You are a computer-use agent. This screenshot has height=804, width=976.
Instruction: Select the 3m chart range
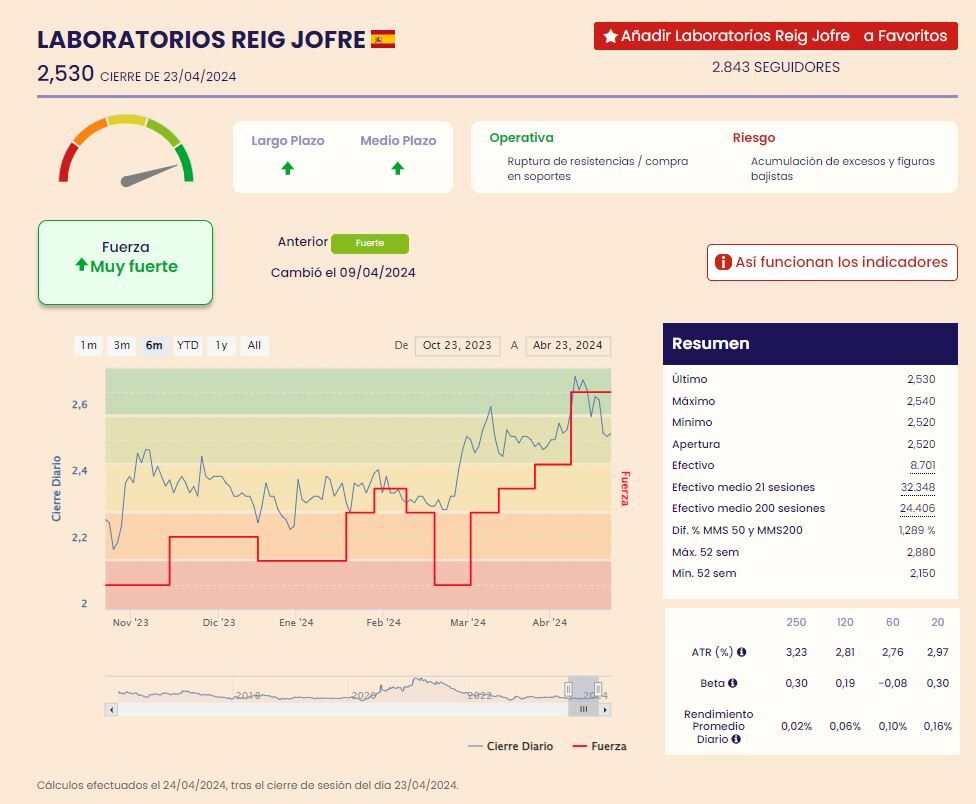pos(122,345)
